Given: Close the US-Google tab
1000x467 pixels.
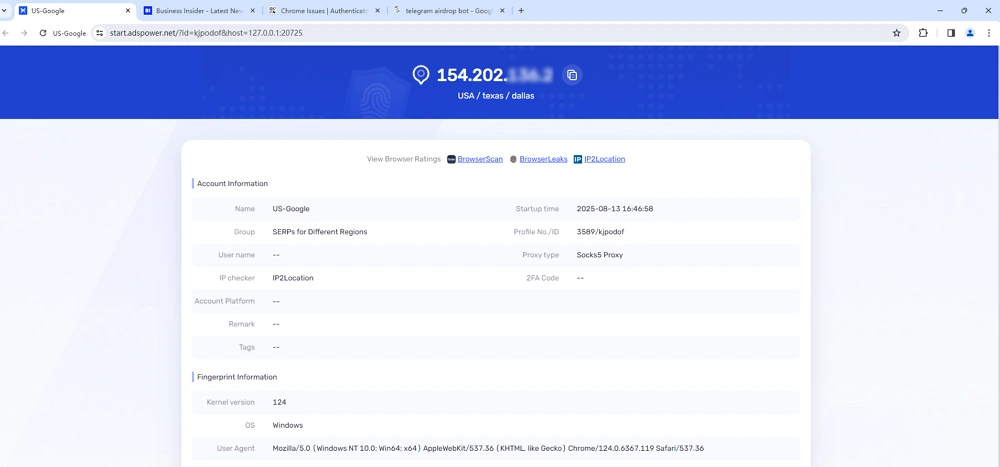Looking at the screenshot, I should pyautogui.click(x=128, y=11).
